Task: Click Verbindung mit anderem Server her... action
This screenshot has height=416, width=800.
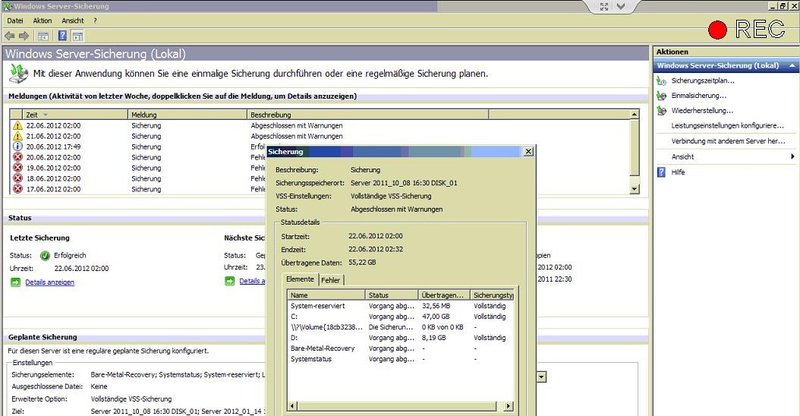Action: click(728, 141)
